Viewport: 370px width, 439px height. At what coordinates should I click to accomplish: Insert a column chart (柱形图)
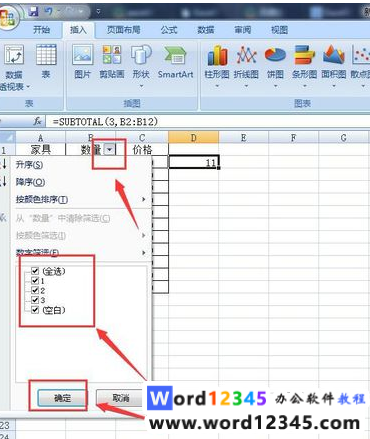(217, 66)
